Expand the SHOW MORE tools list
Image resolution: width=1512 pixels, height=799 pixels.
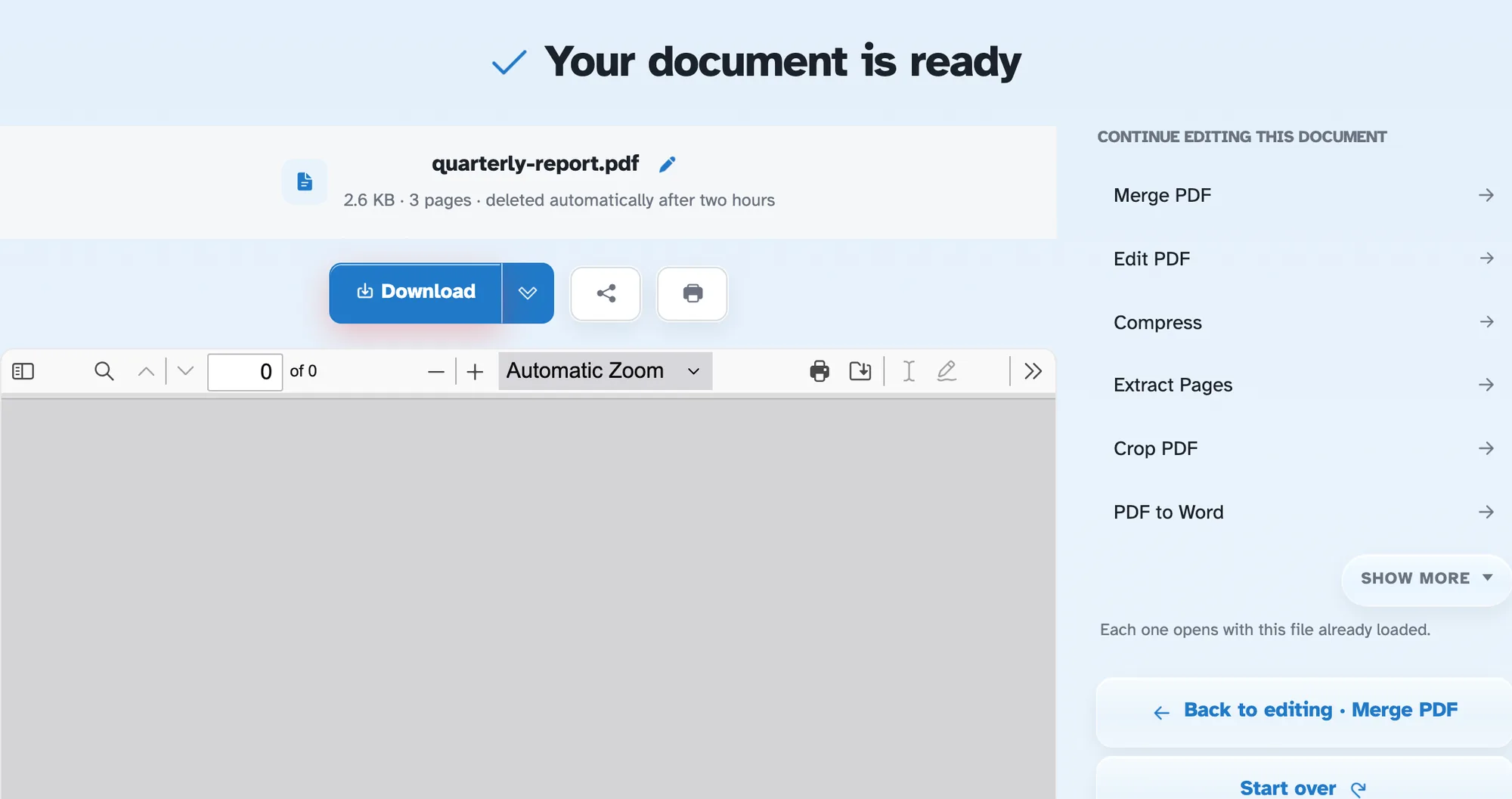[1426, 579]
